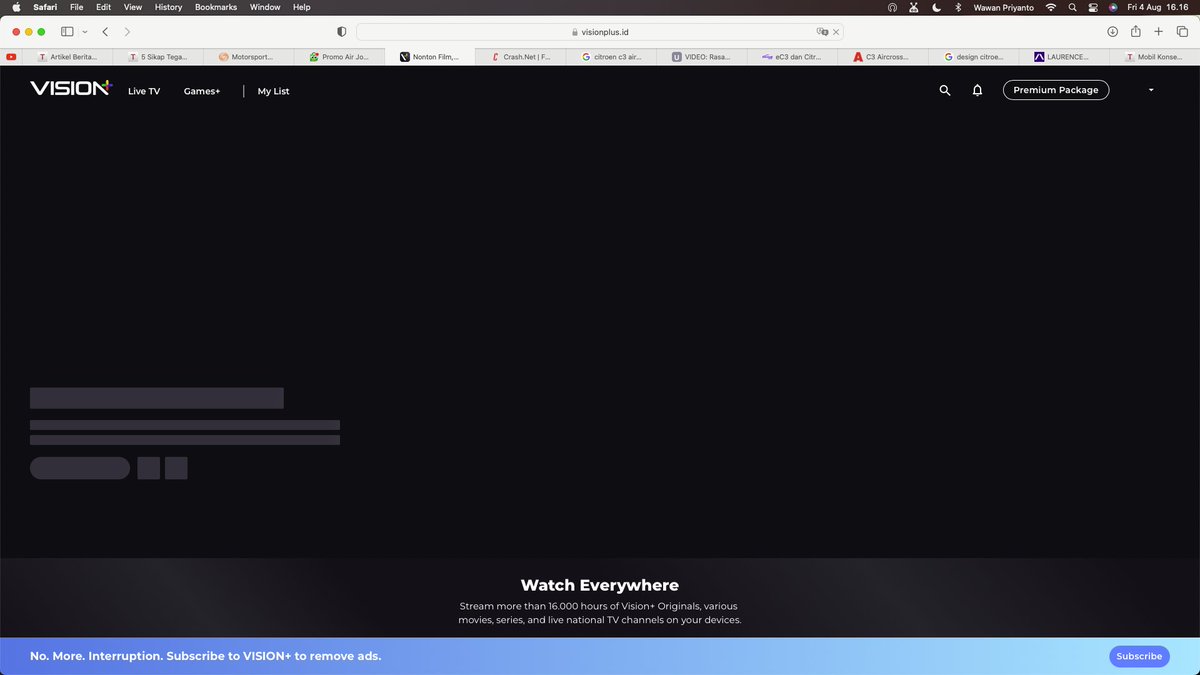Image resolution: width=1200 pixels, height=675 pixels.
Task: Toggle the Safari sidebar
Action: click(x=66, y=31)
